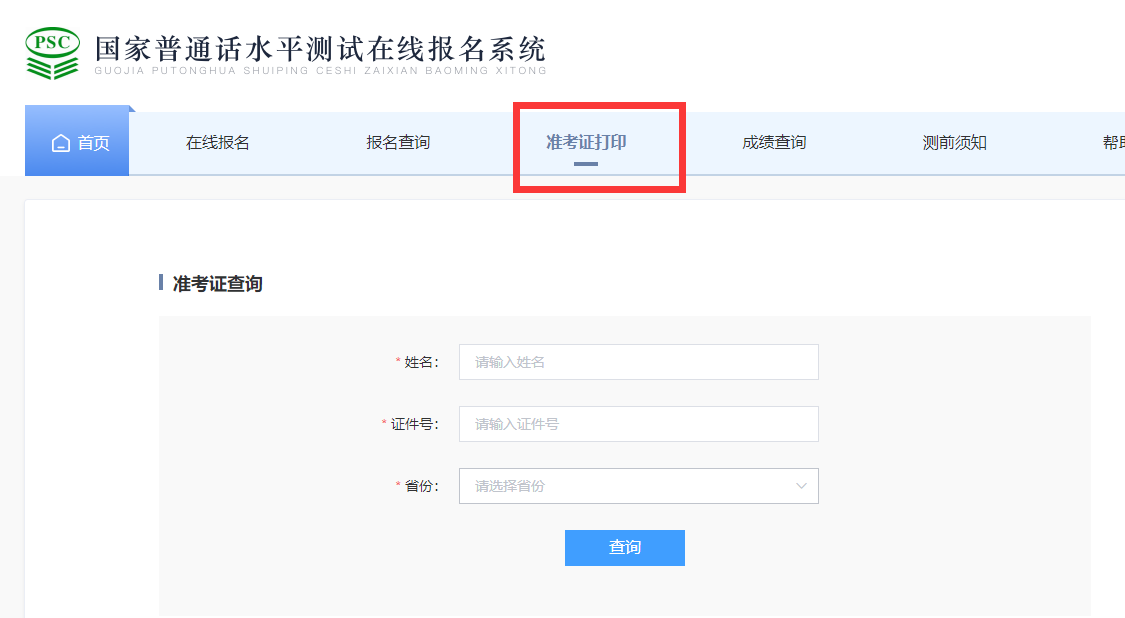The height and width of the screenshot is (618, 1125).
Task: Click the 省份 field label
Action: pos(420,486)
